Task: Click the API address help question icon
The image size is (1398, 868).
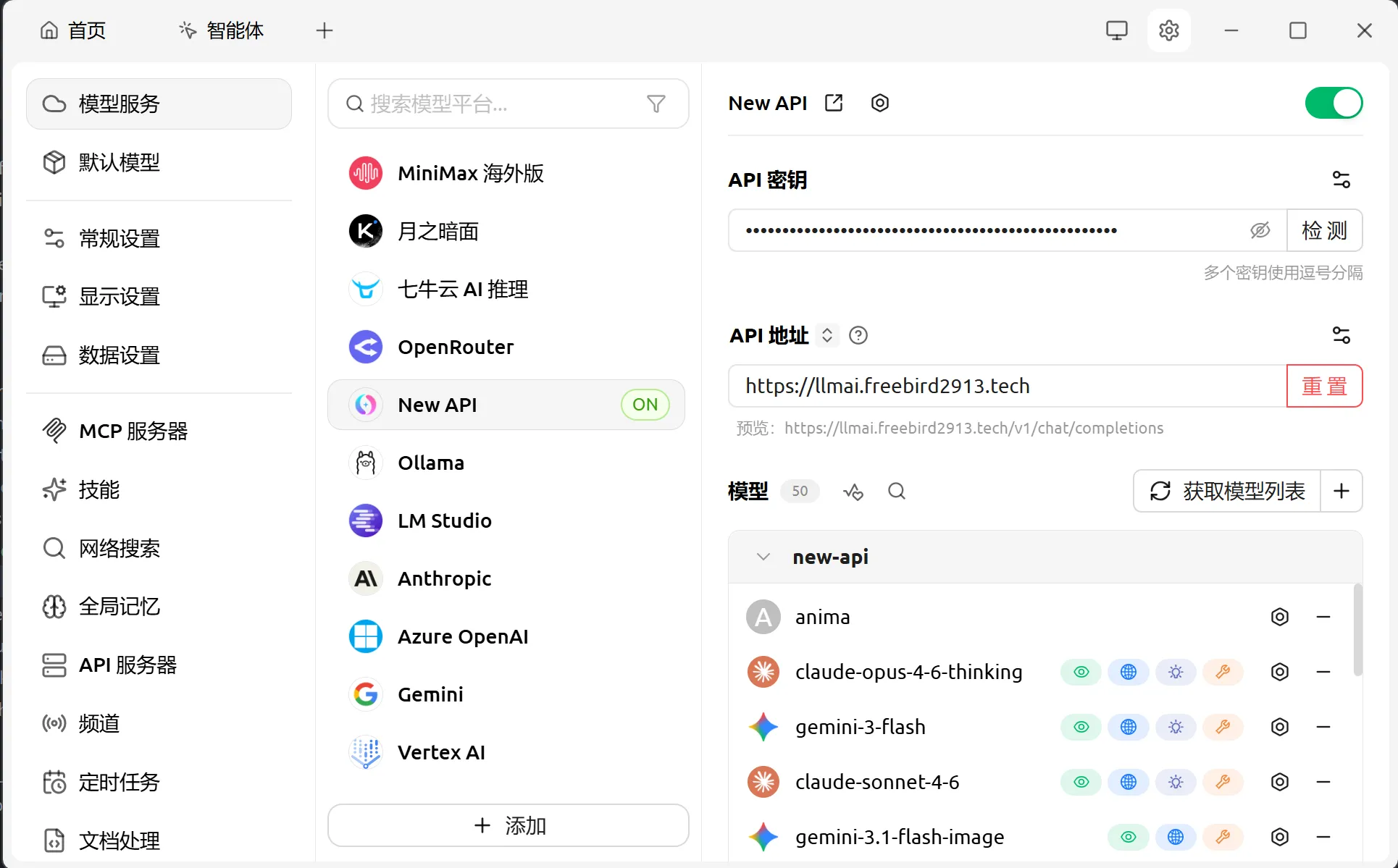Action: 858,335
